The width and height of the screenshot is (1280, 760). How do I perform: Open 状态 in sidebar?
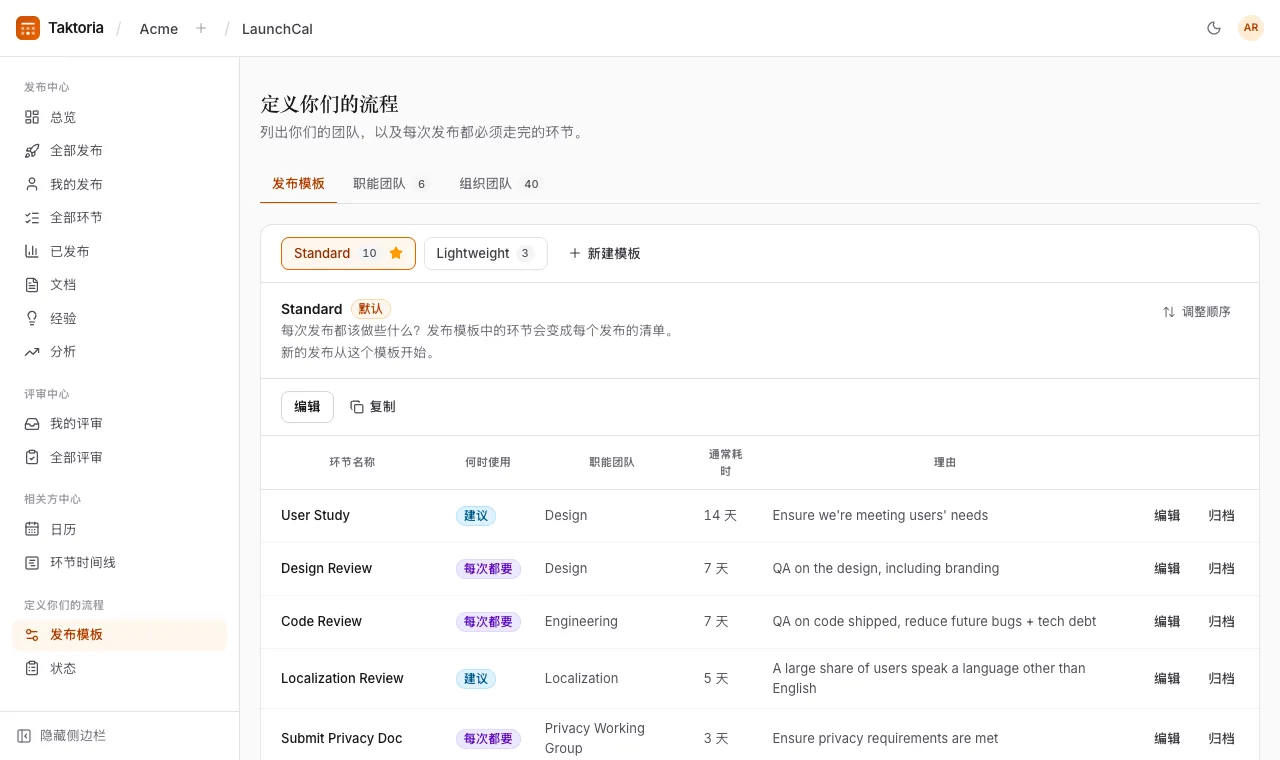tap(120, 668)
